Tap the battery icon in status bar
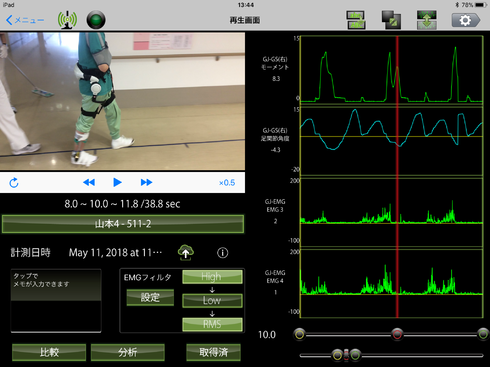 click(482, 5)
